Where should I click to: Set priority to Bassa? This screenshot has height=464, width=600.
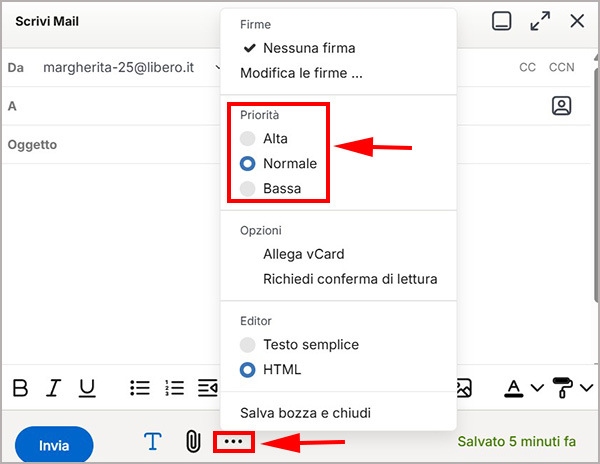point(270,189)
